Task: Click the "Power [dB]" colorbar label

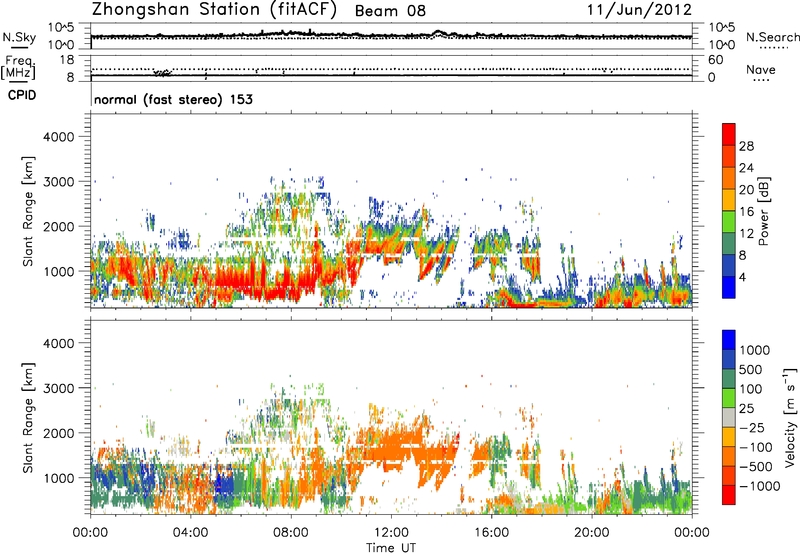Action: tap(763, 211)
